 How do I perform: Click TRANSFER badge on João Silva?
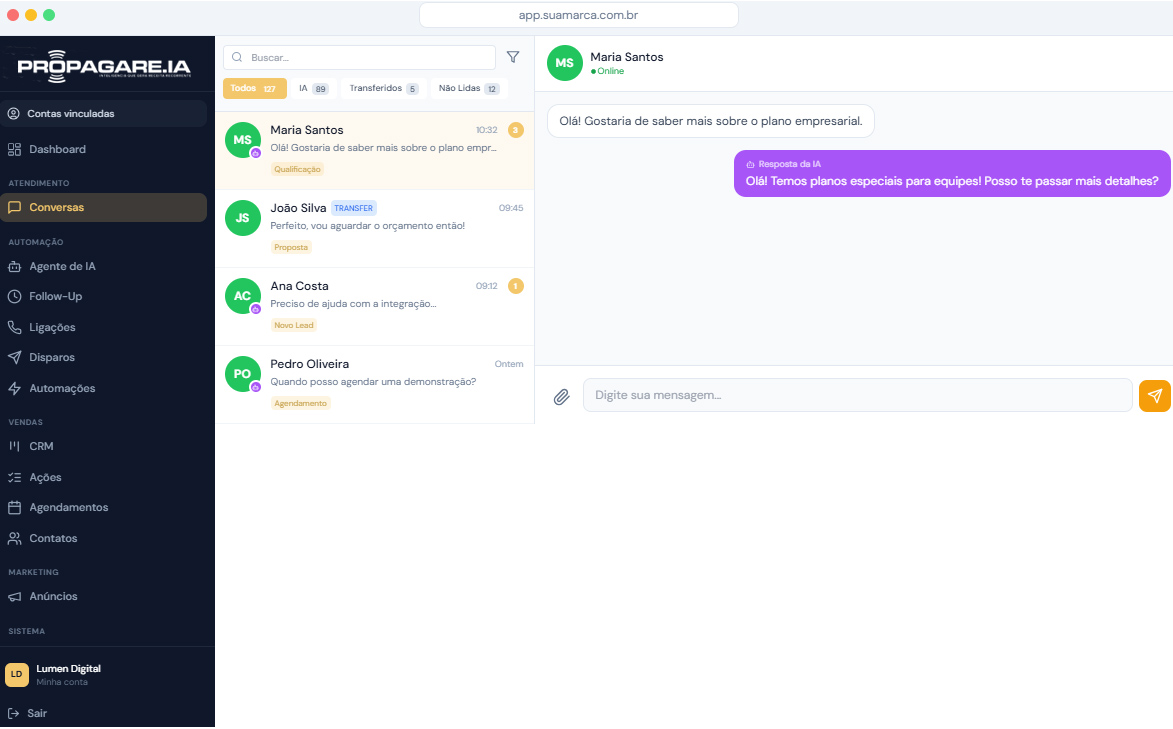tap(354, 208)
